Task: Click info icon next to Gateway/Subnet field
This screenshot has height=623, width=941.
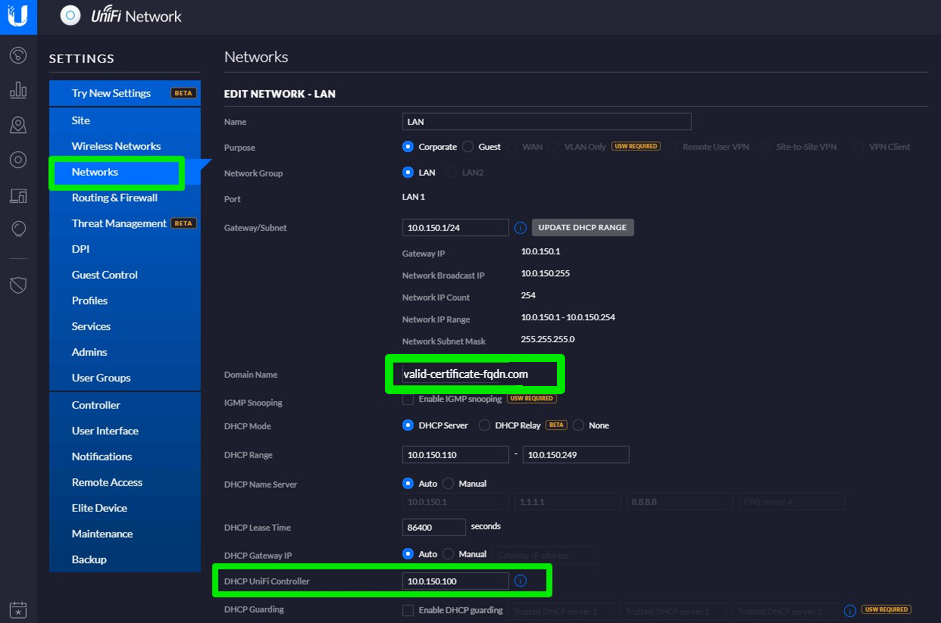Action: (x=520, y=228)
